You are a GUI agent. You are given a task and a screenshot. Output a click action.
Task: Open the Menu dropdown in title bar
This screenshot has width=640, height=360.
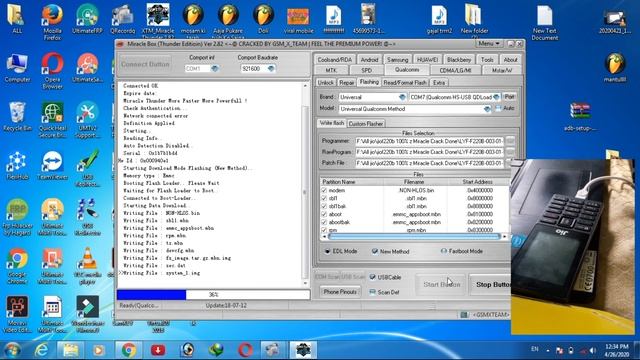click(x=489, y=44)
